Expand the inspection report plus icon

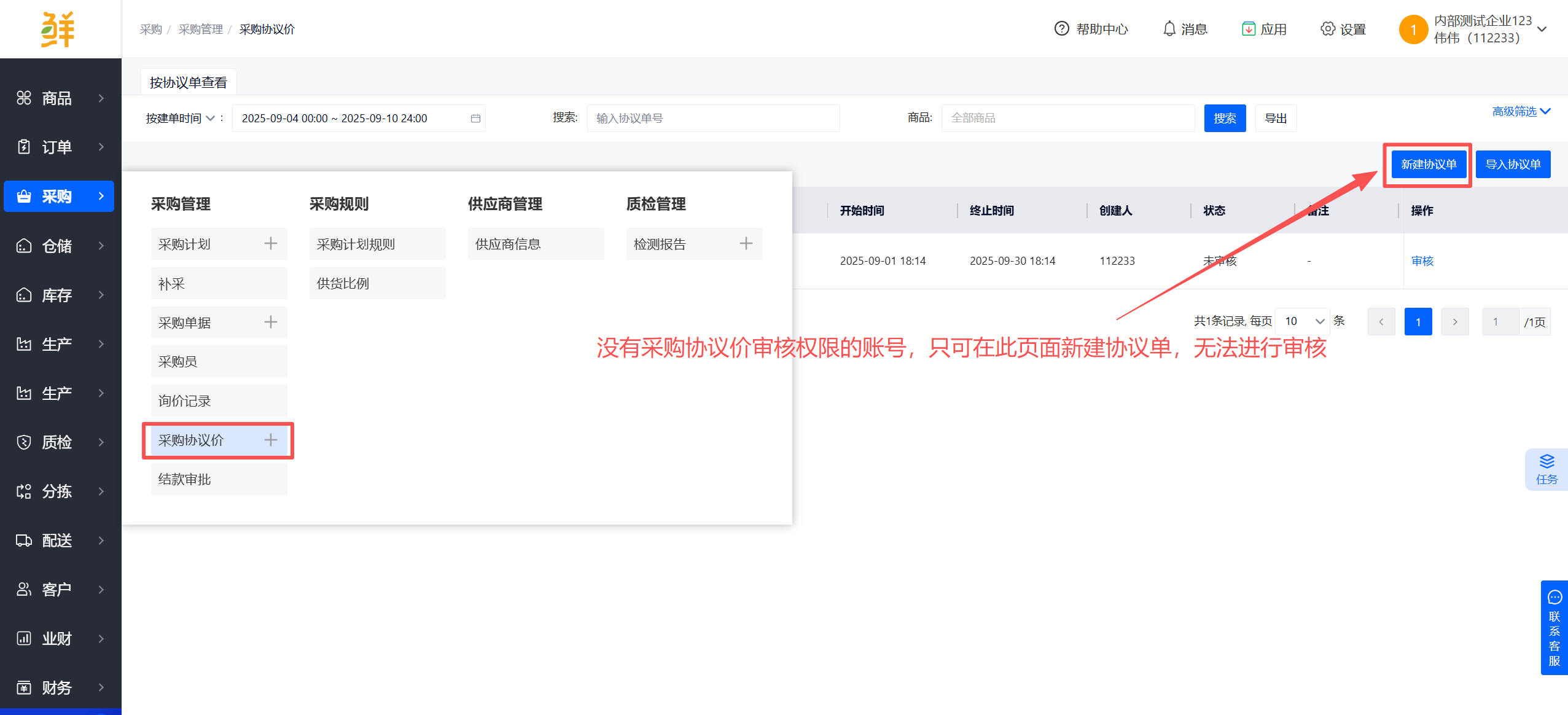[x=746, y=244]
